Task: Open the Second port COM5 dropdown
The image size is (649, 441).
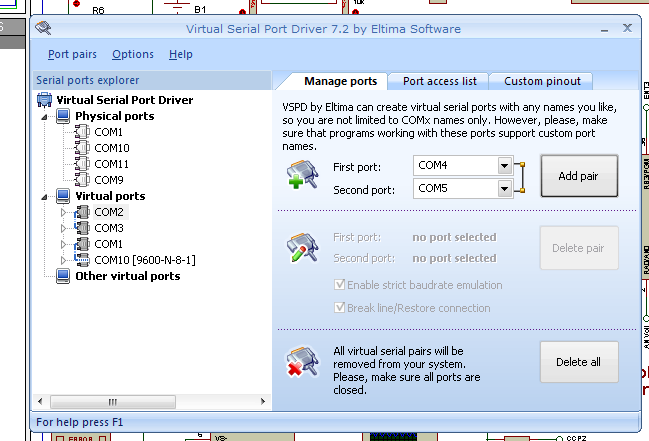Action: pyautogui.click(x=505, y=188)
